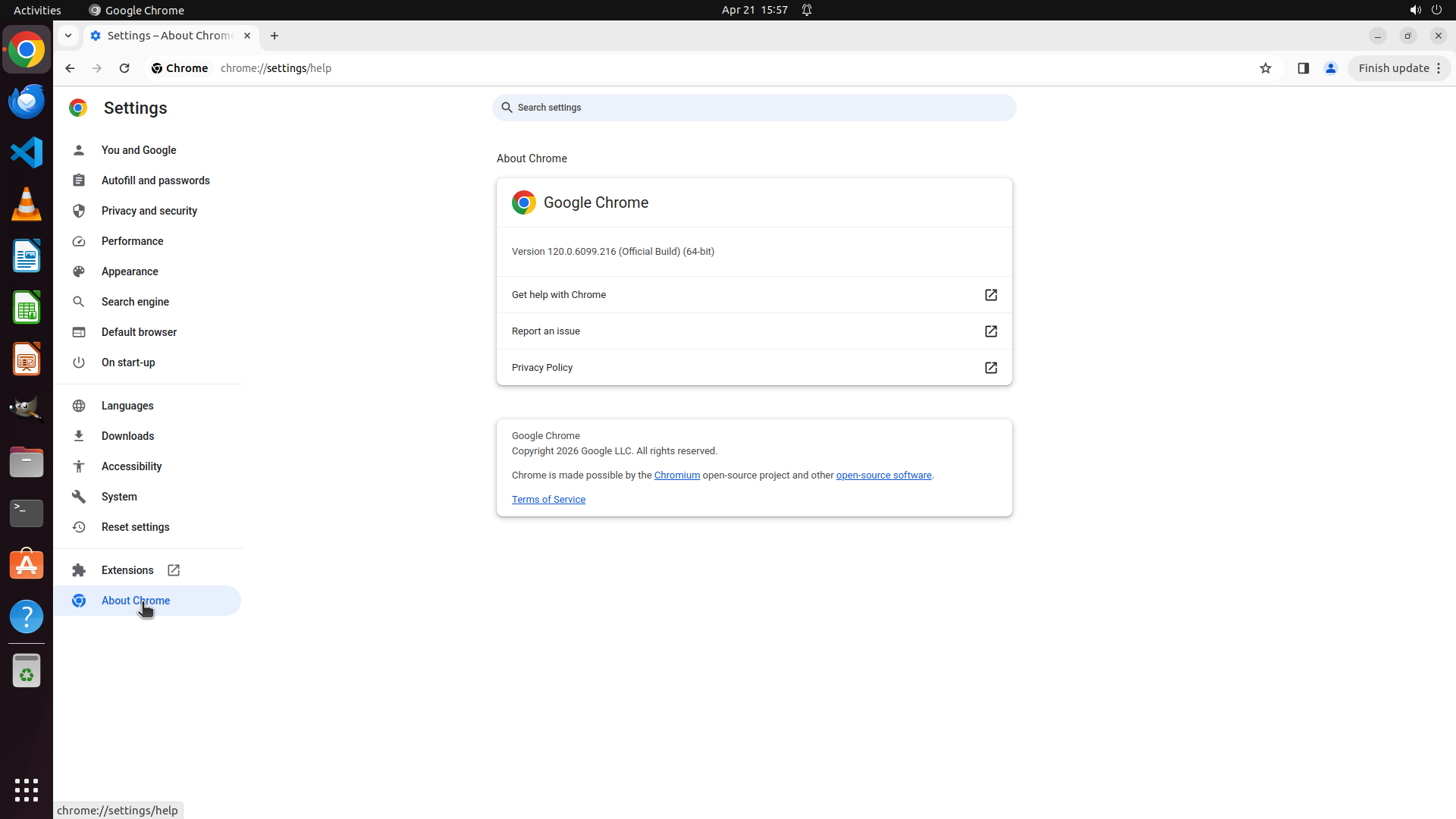This screenshot has height=819, width=1456.
Task: Click the notification bell in top bar
Action: coord(807,10)
